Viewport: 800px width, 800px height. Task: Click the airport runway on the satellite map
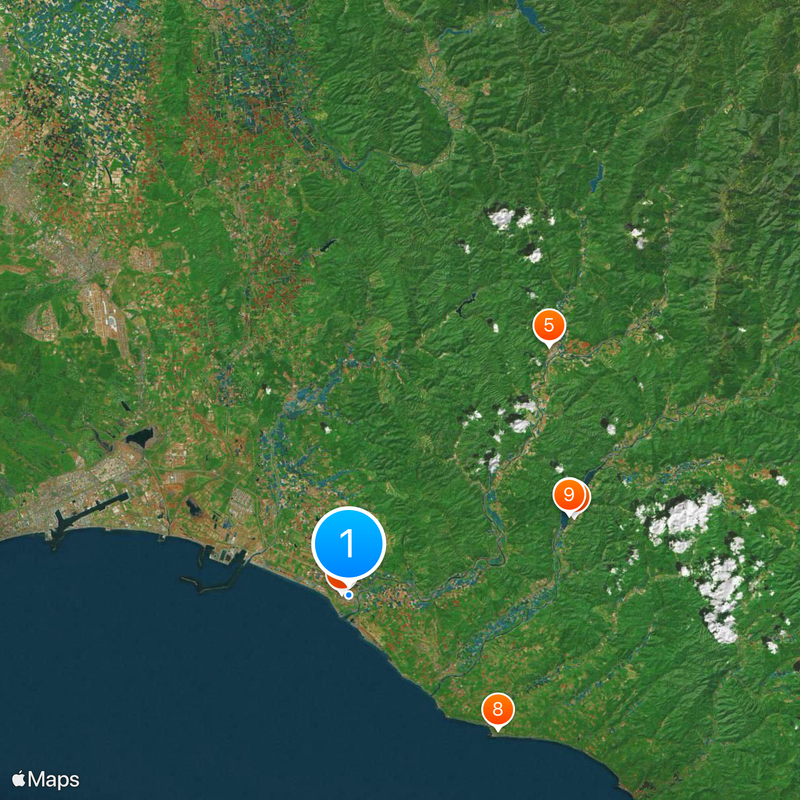coord(111,315)
